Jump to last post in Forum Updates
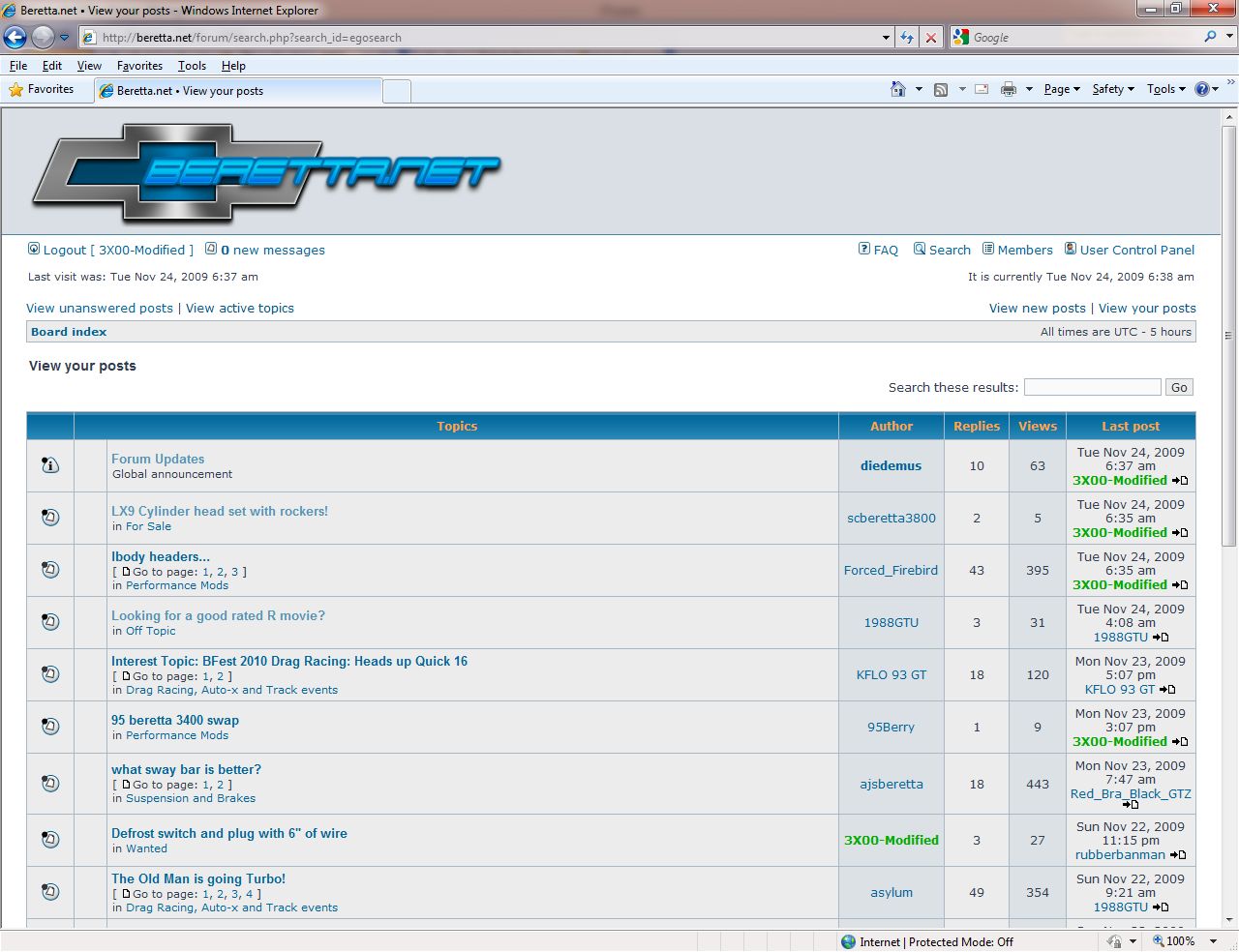The image size is (1239, 952). click(1180, 481)
